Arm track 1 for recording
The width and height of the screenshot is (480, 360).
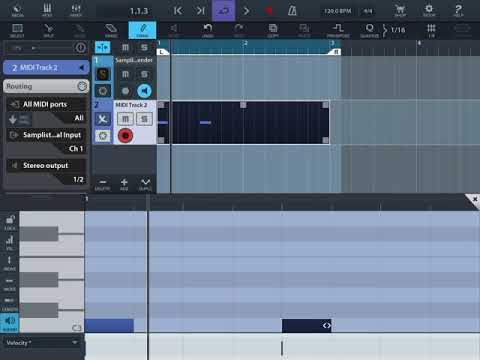[x=125, y=91]
